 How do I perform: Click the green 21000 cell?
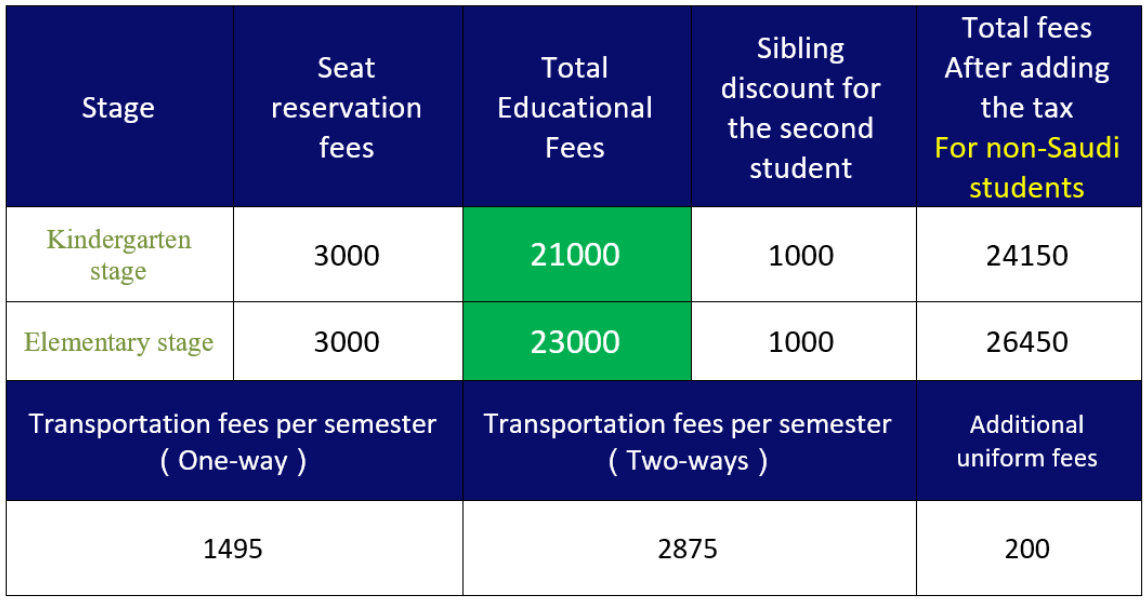coord(577,254)
